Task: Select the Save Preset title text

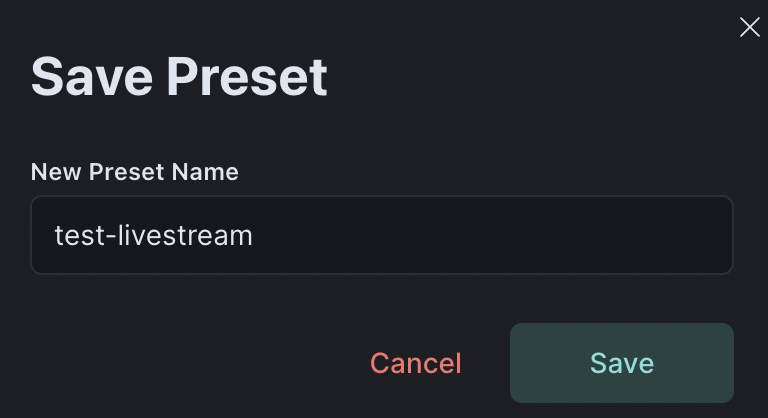Action: [x=179, y=77]
